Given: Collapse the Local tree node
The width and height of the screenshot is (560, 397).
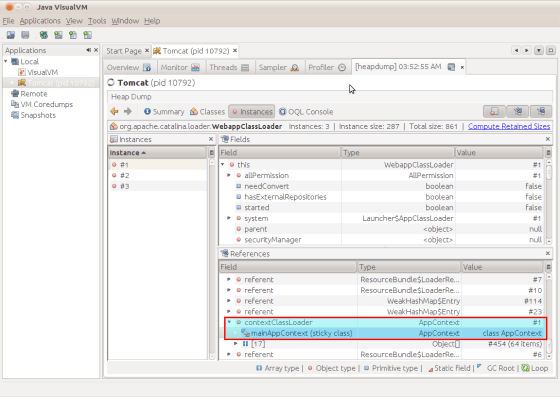Looking at the screenshot, I should [x=6, y=61].
